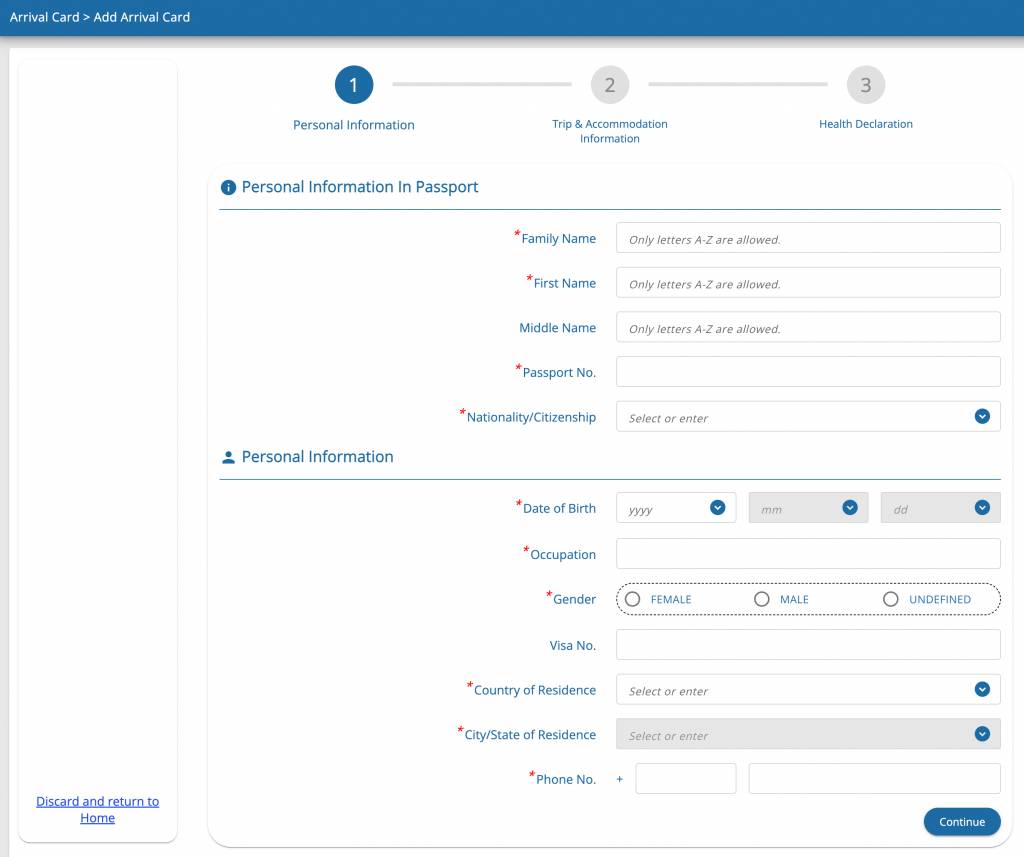Viewport: 1024px width, 857px height.
Task: Focus the Family Name text field
Action: (808, 238)
